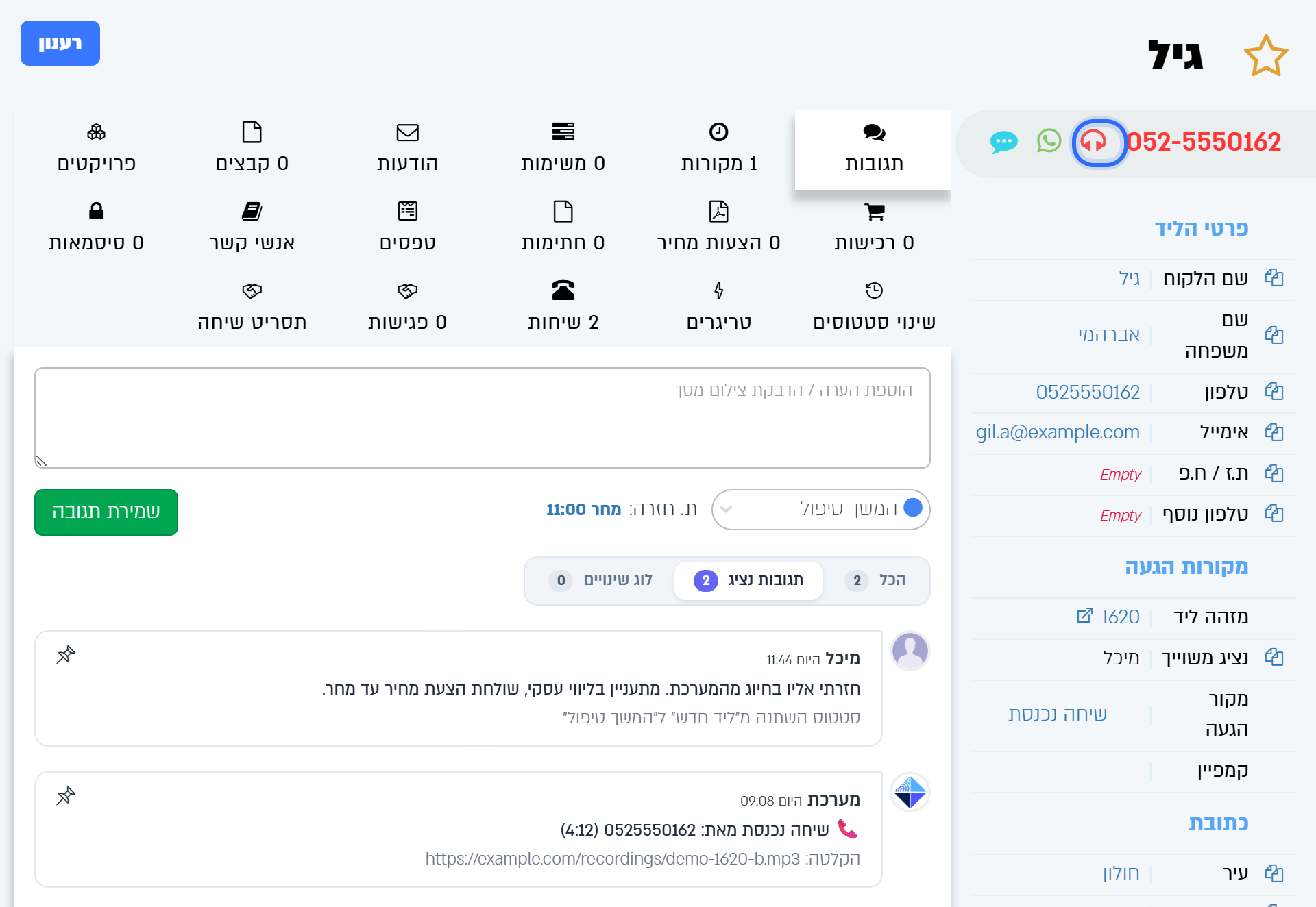Click the add-note text area

pos(483,418)
